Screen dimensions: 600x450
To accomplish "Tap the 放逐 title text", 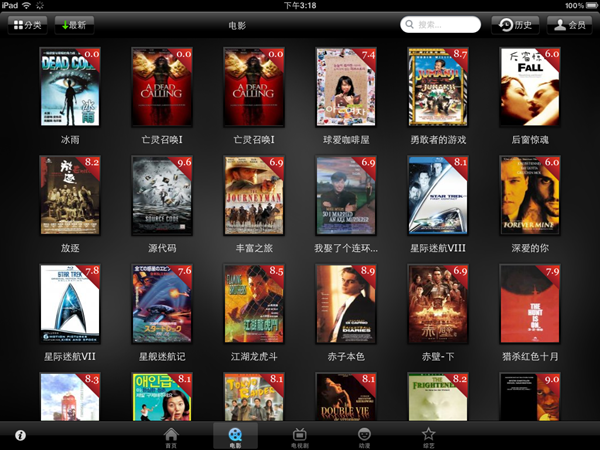I will click(x=70, y=248).
